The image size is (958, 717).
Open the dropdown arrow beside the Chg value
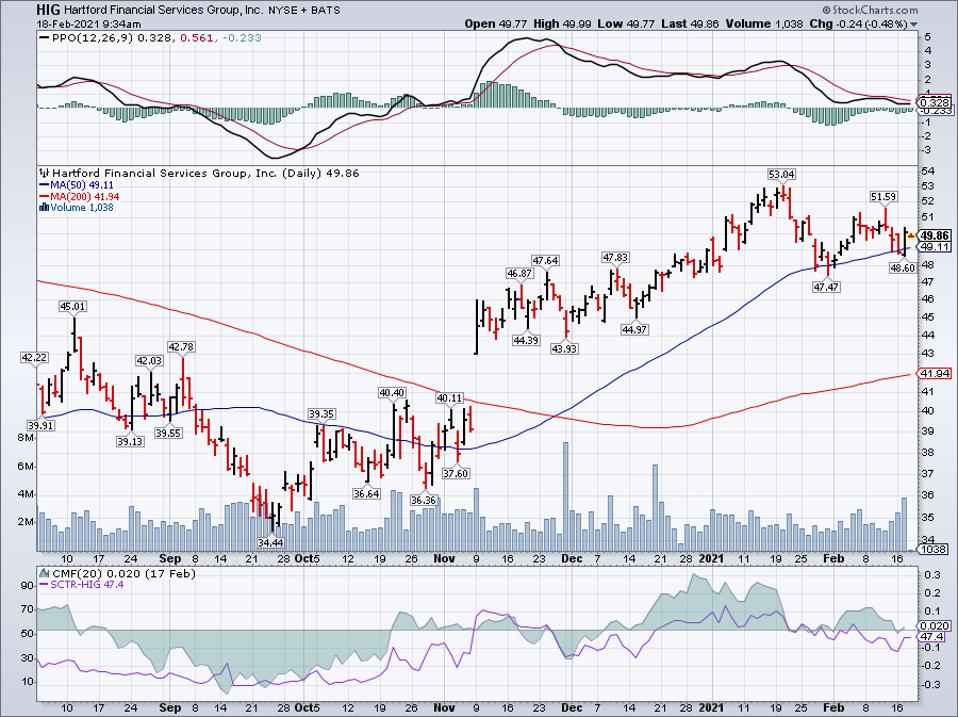point(914,24)
